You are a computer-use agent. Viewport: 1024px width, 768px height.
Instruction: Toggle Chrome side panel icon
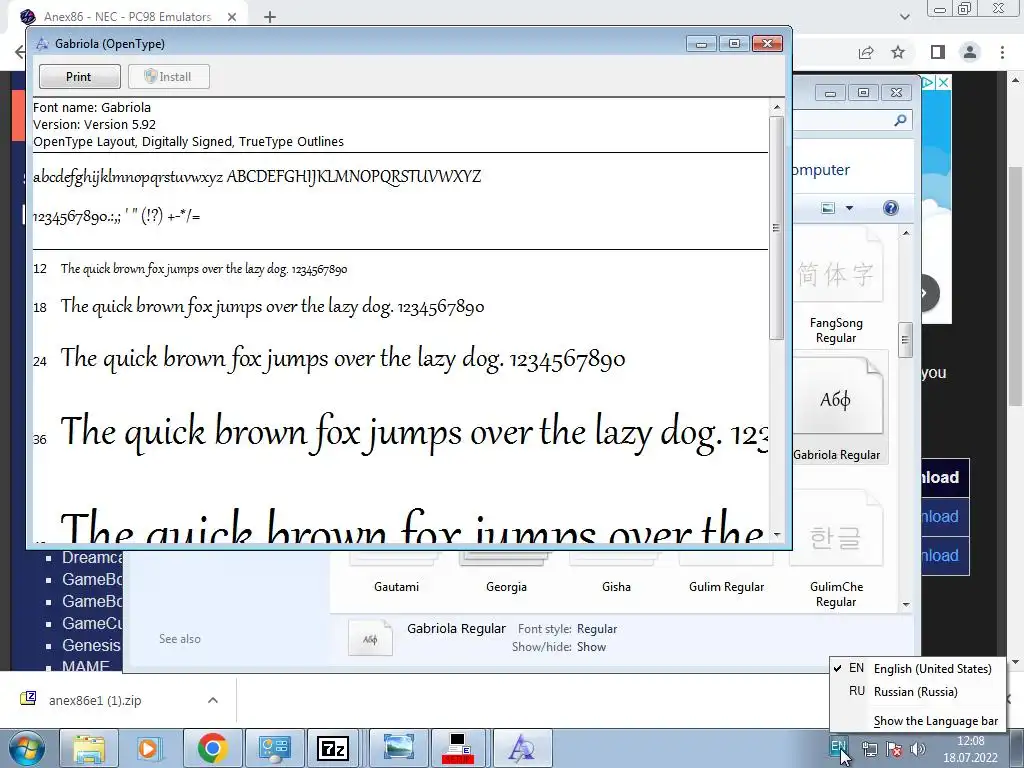(x=938, y=52)
